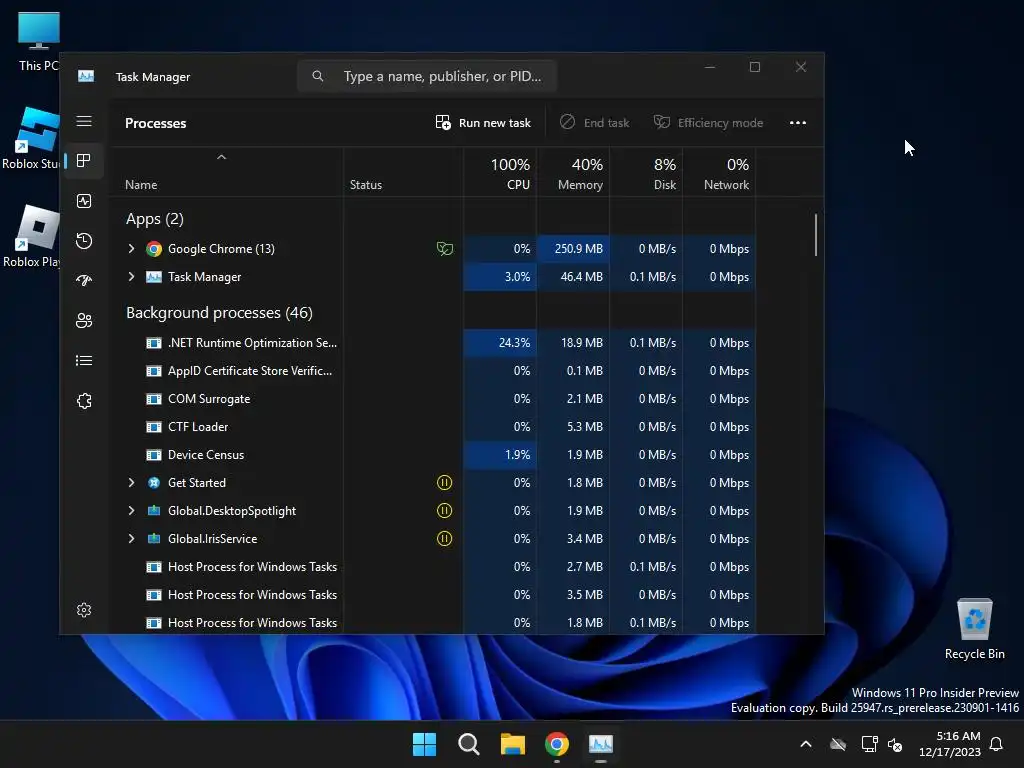
Task: Click the network display tray icon
Action: (x=869, y=744)
